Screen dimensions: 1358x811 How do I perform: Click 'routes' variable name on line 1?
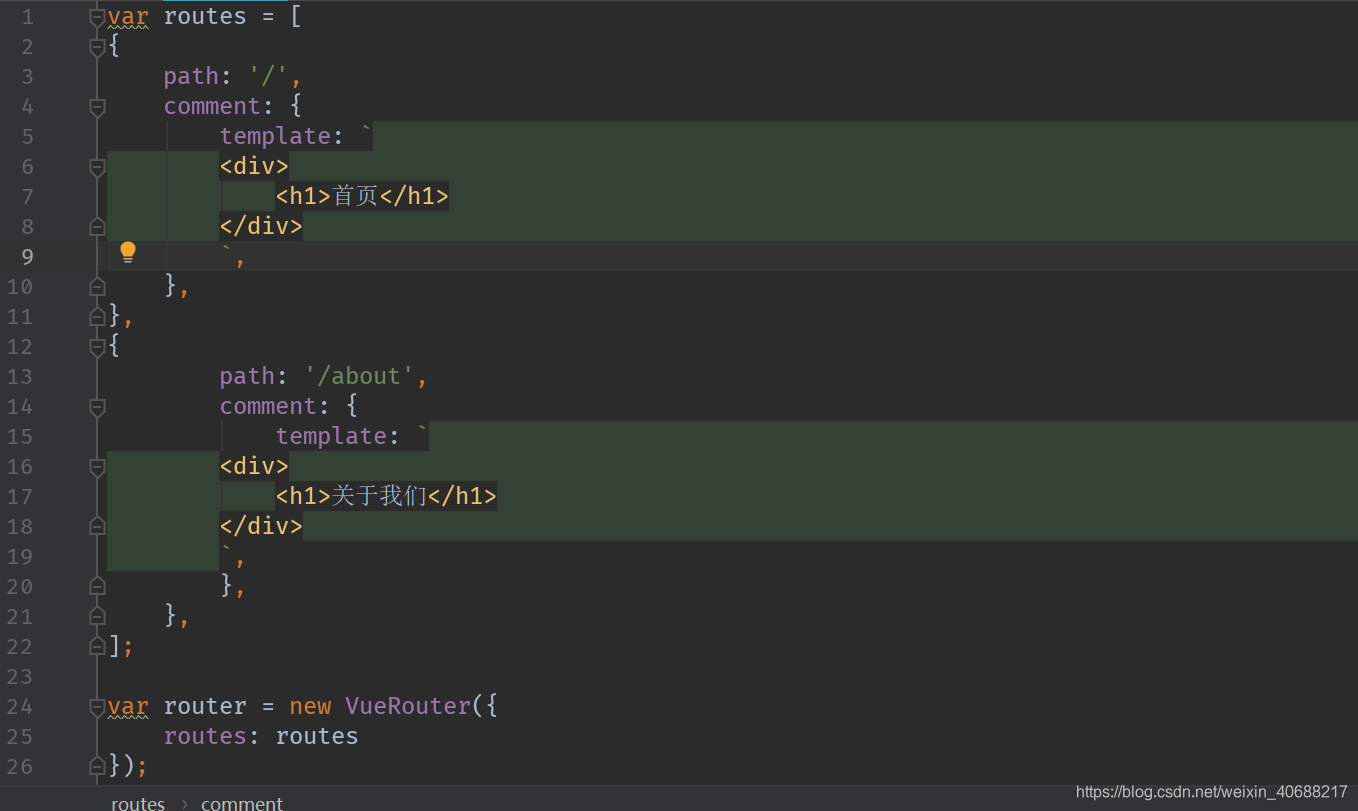(205, 17)
